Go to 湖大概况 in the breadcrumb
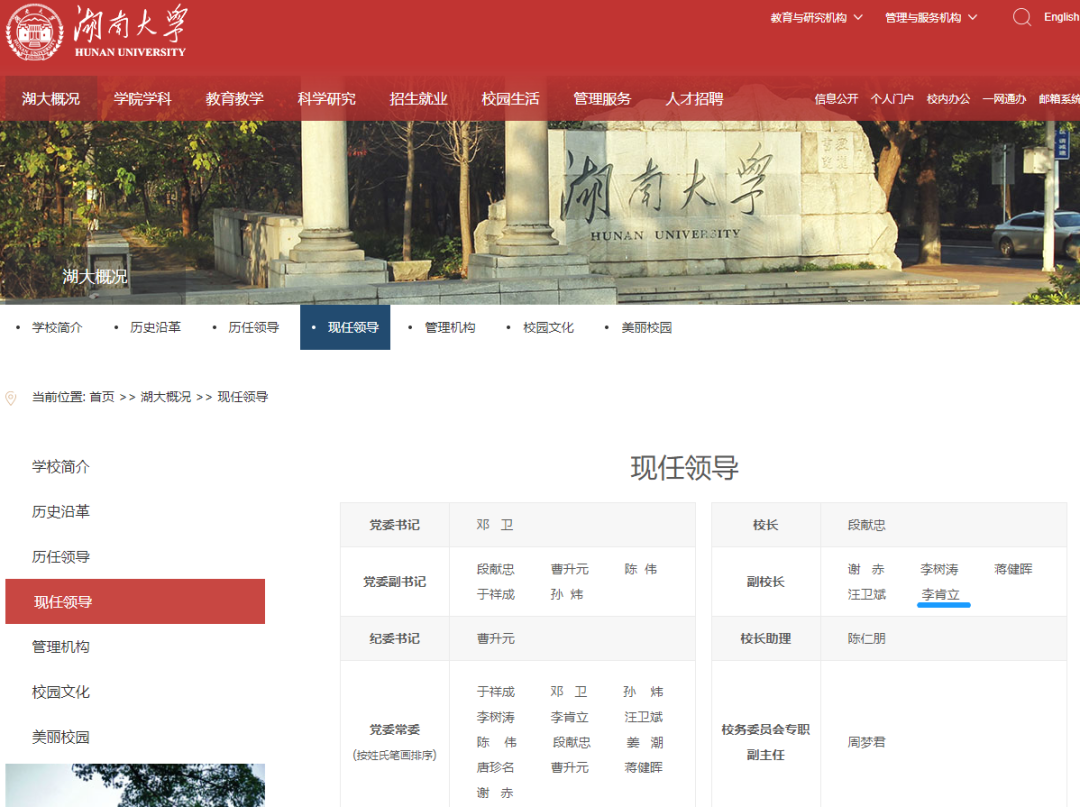 [166, 397]
